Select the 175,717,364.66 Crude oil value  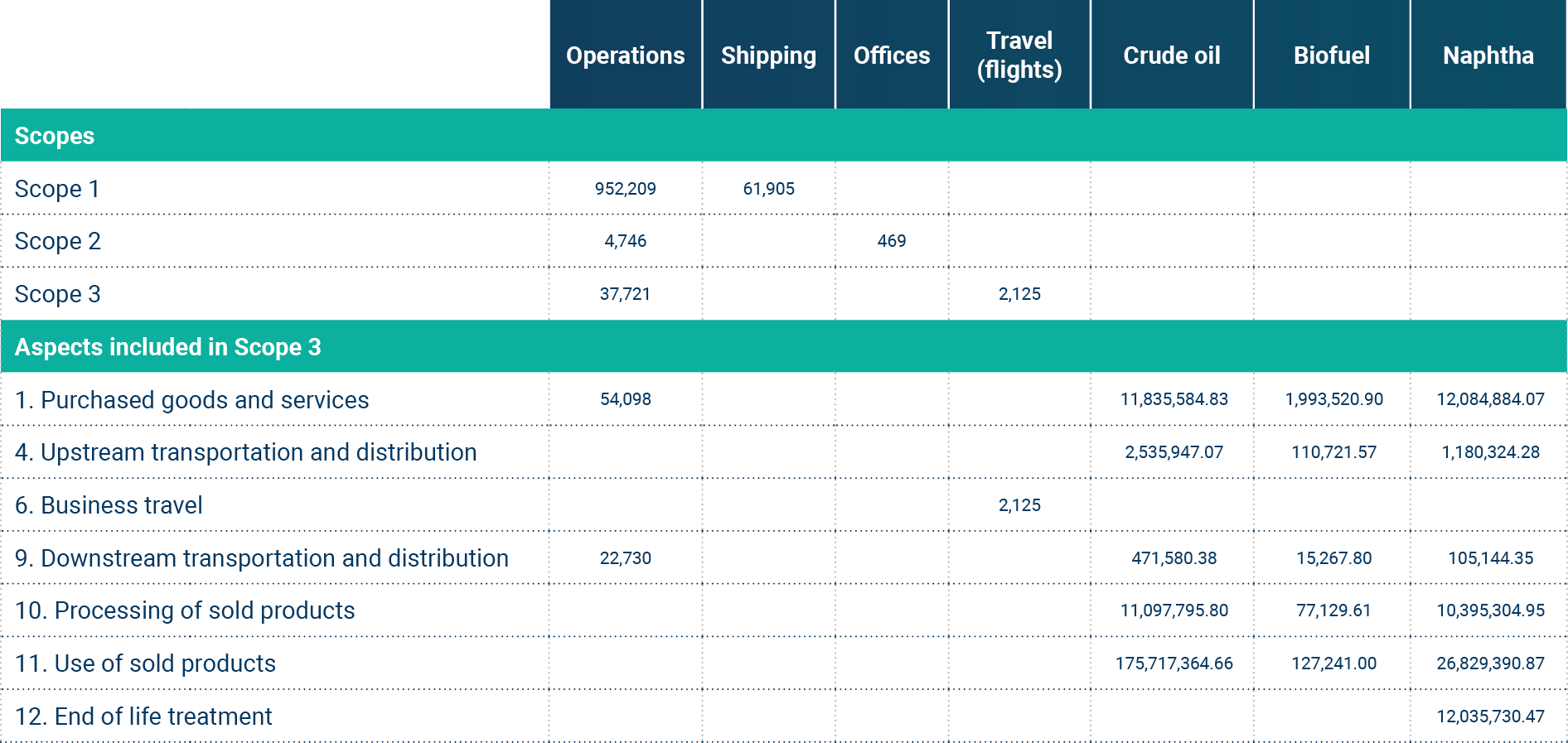[x=1174, y=663]
